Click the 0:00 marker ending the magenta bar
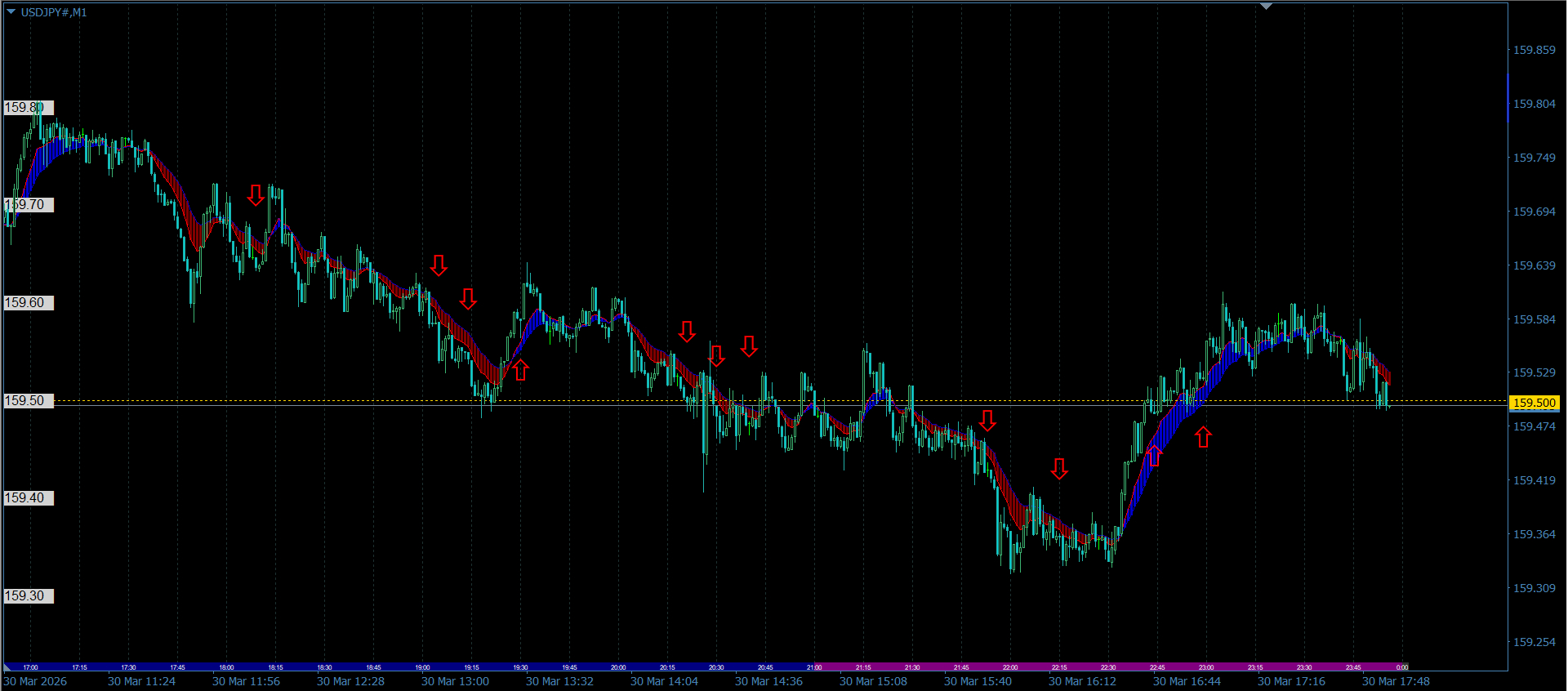 [1401, 667]
